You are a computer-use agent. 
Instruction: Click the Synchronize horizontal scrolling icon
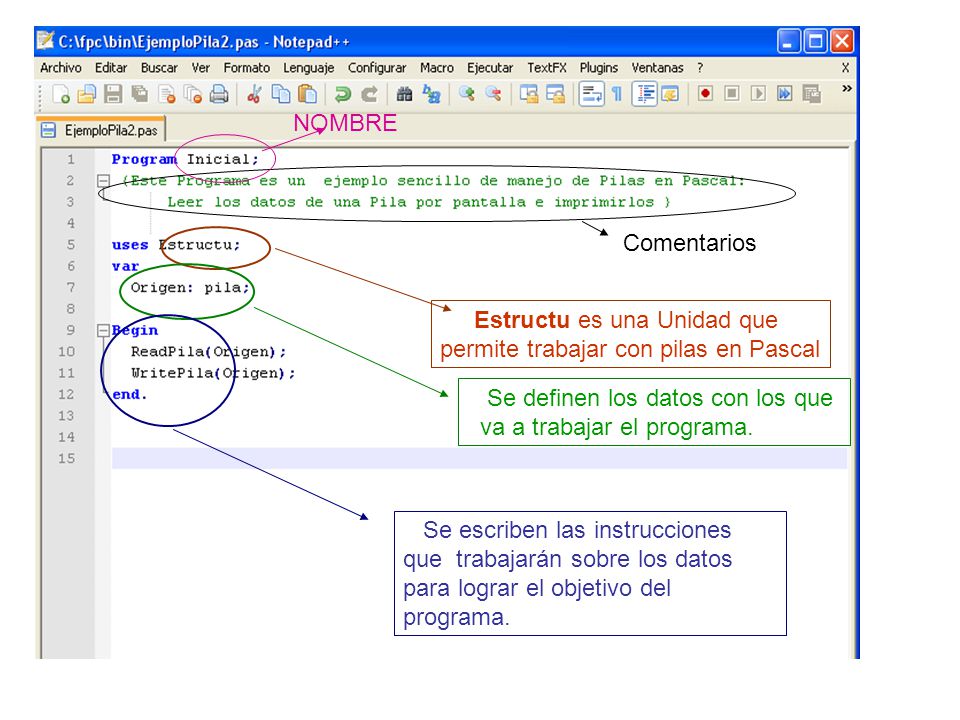[x=555, y=94]
